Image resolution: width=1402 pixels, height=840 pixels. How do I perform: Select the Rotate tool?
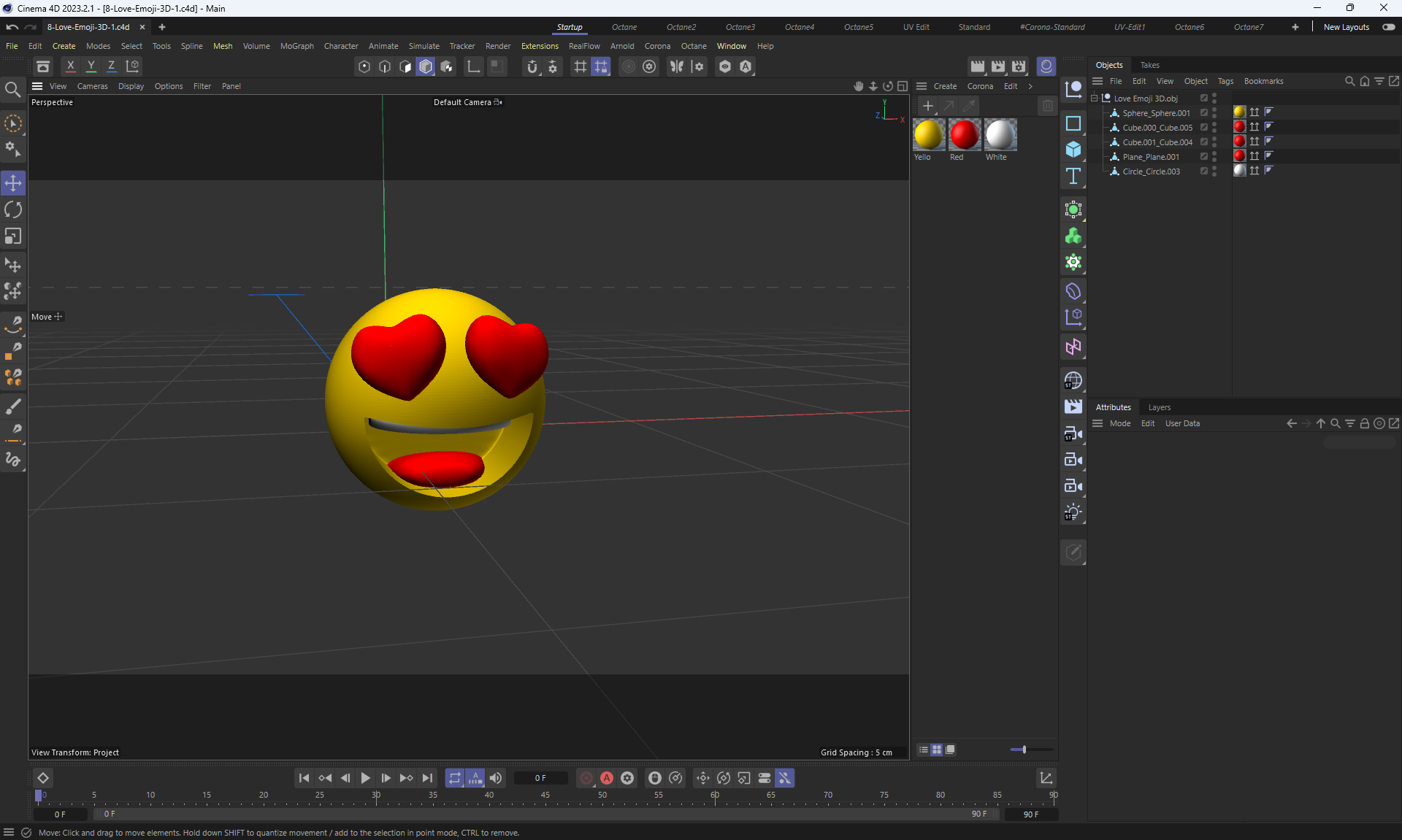coord(13,210)
